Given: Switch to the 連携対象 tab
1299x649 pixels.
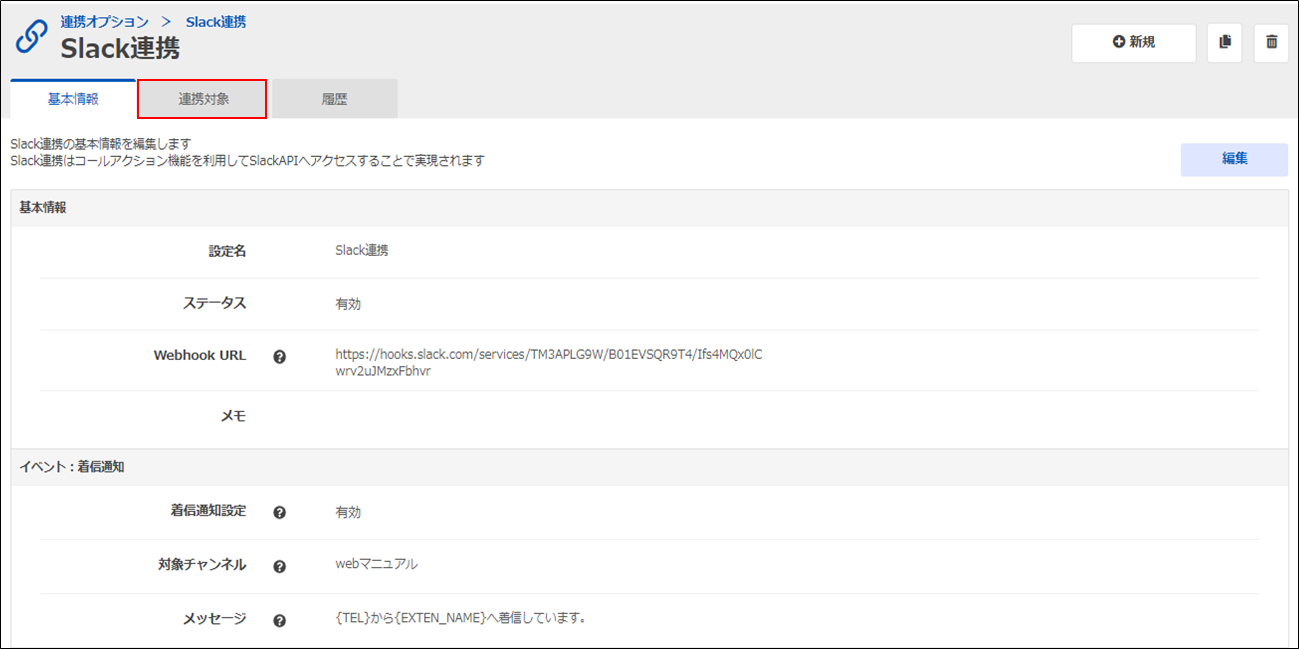Looking at the screenshot, I should click(x=202, y=99).
